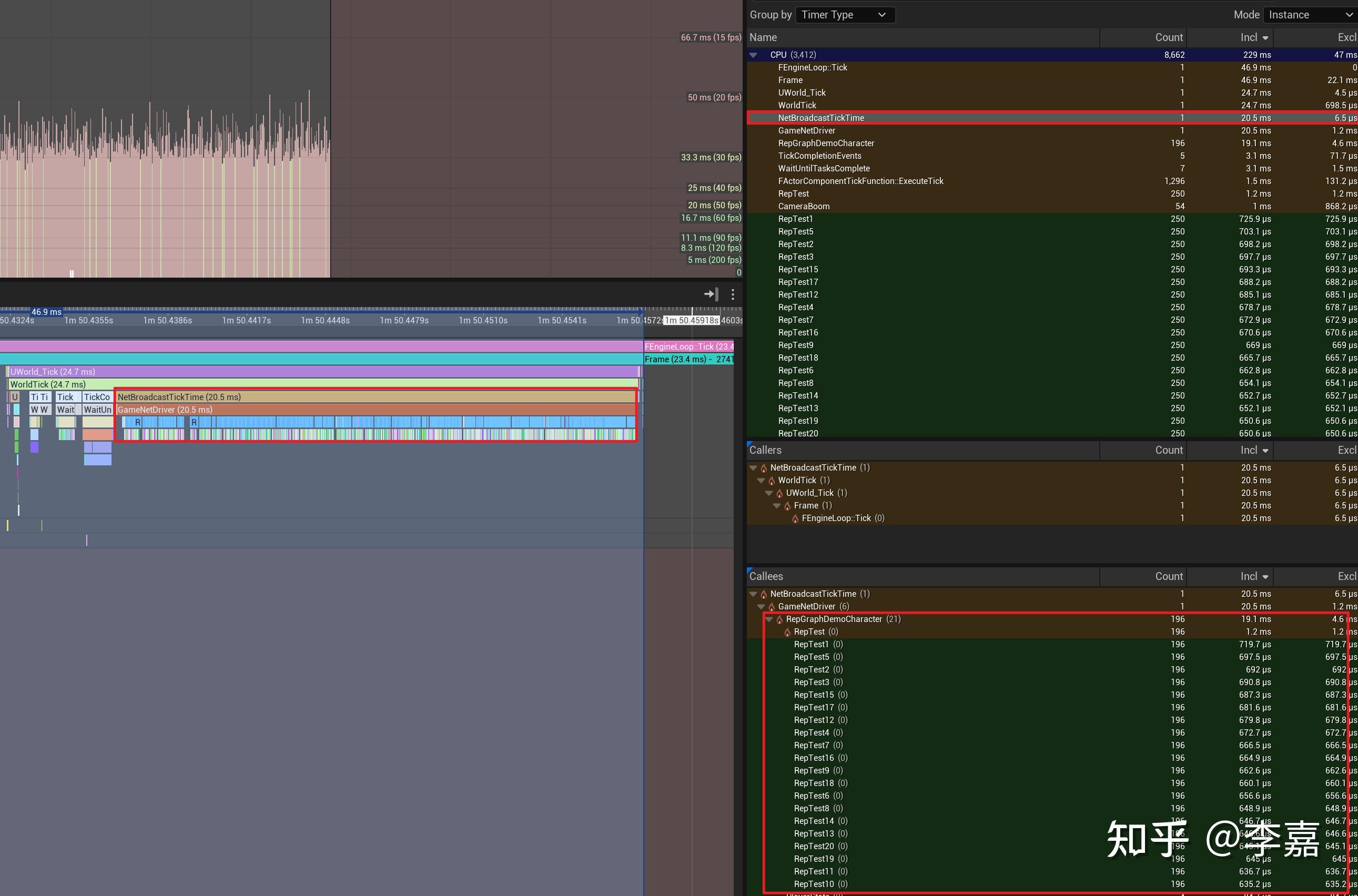Collapse UWorld_Tick node in Callers tree
This screenshot has width=1358, height=896.
[x=769, y=493]
